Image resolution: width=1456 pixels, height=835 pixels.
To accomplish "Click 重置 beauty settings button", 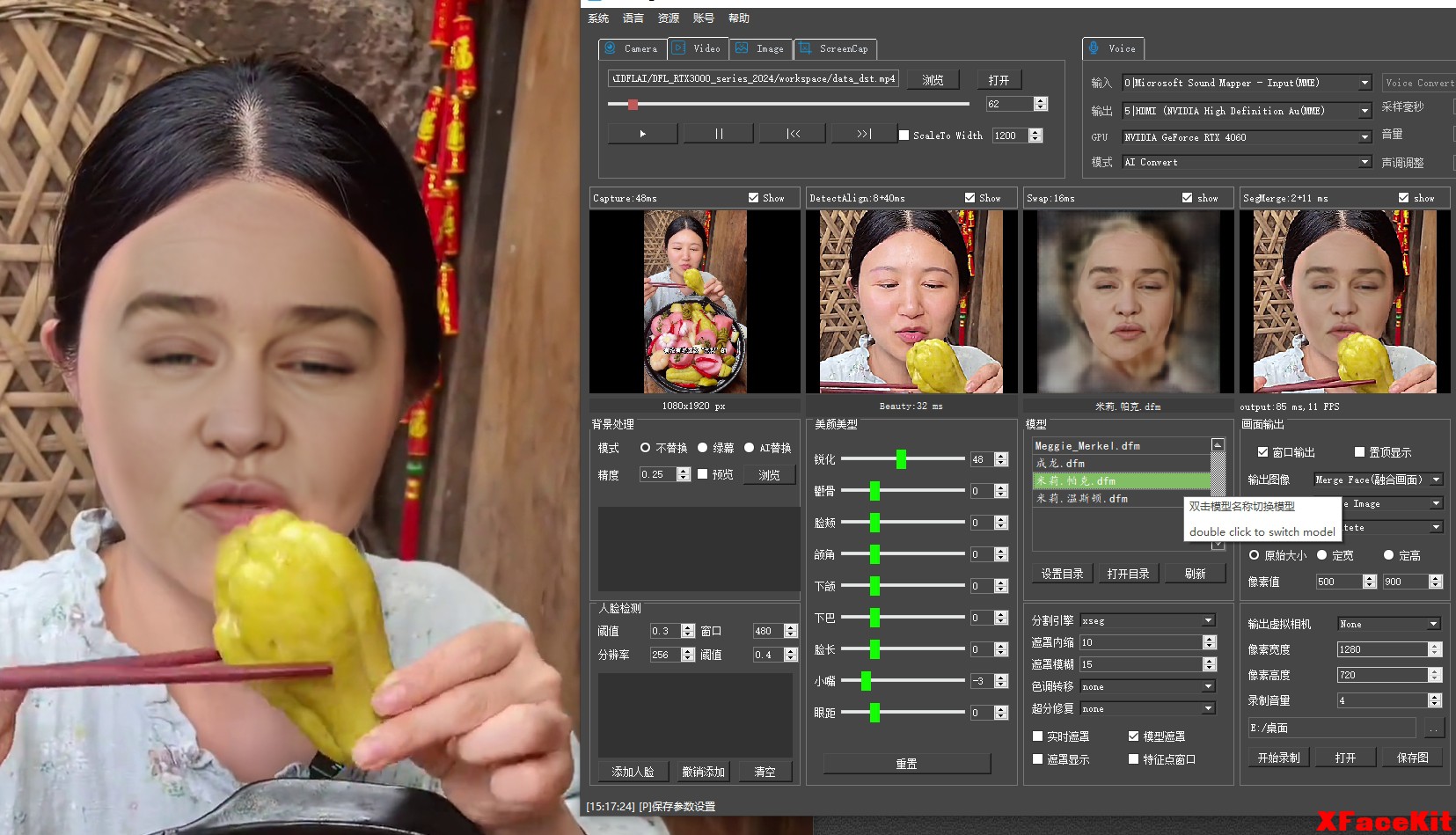I will coord(907,764).
